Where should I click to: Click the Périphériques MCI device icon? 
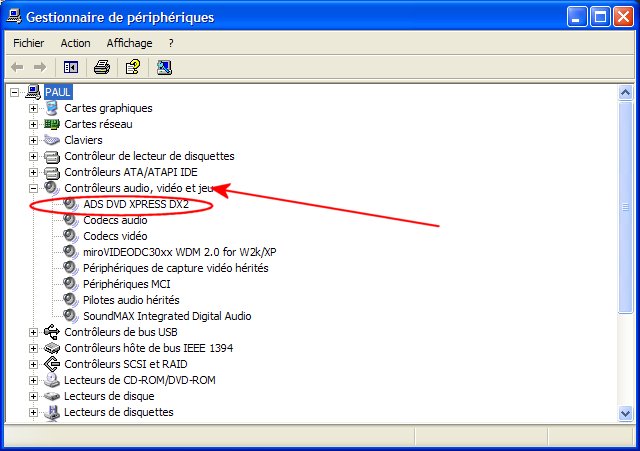71,284
